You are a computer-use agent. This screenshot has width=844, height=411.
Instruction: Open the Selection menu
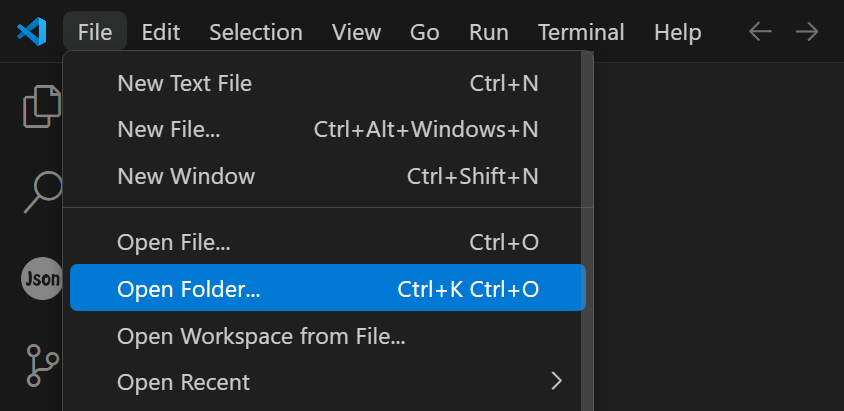pyautogui.click(x=256, y=32)
